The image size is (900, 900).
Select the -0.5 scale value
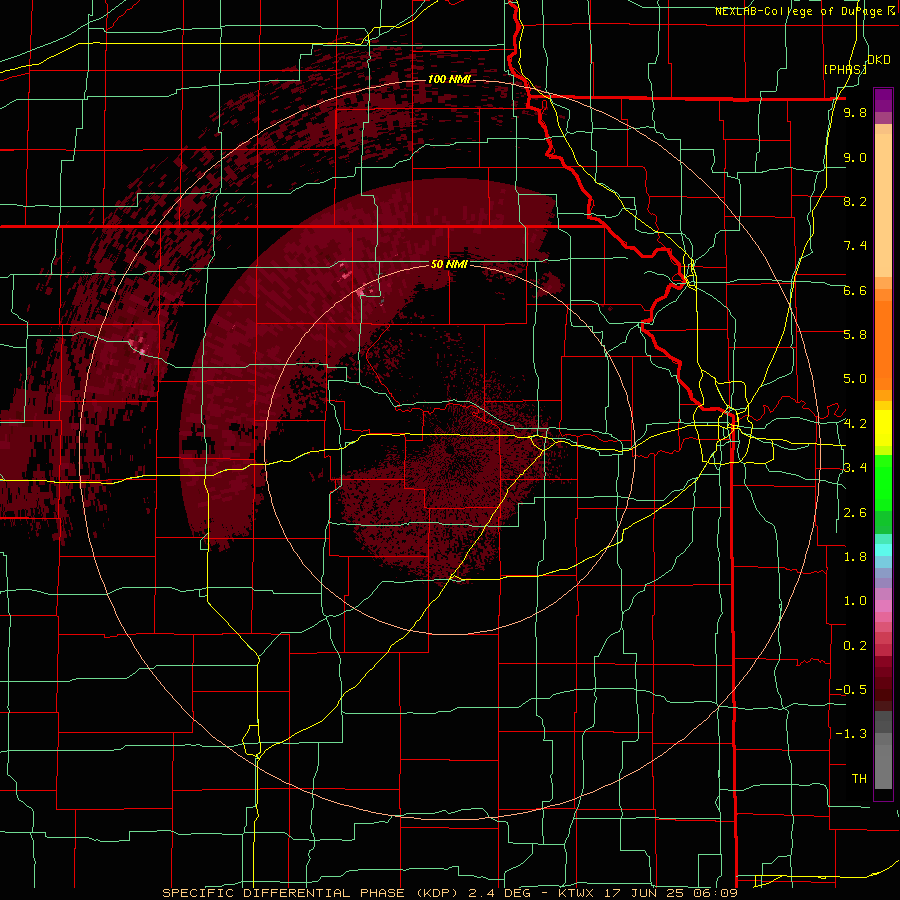[x=851, y=690]
